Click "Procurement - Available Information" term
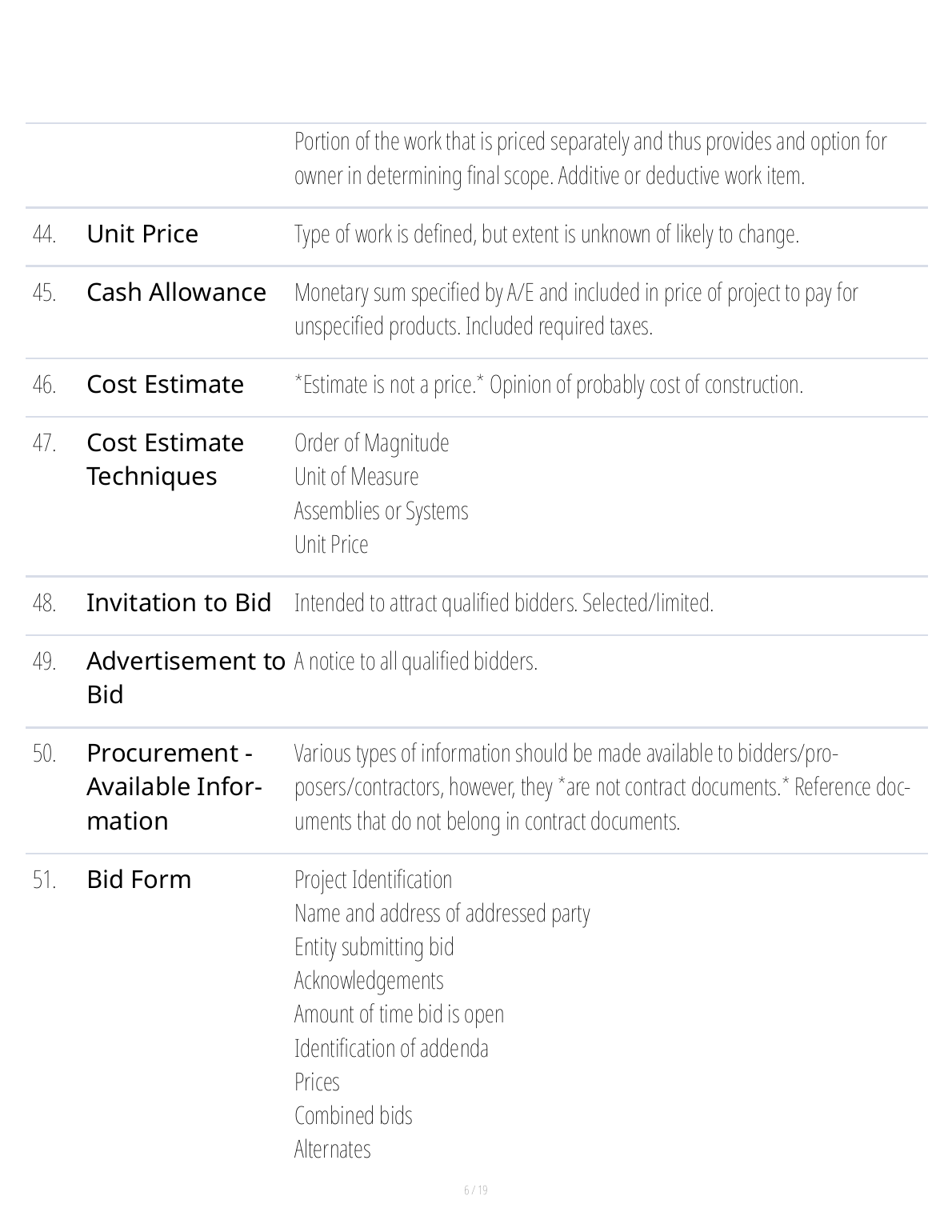952x1232 pixels. pyautogui.click(x=174, y=787)
